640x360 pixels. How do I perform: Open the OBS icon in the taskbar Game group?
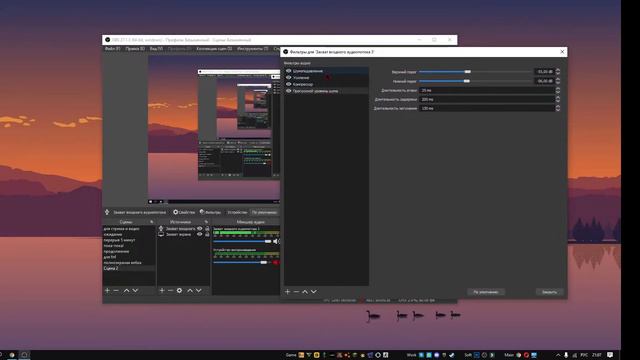point(378,355)
